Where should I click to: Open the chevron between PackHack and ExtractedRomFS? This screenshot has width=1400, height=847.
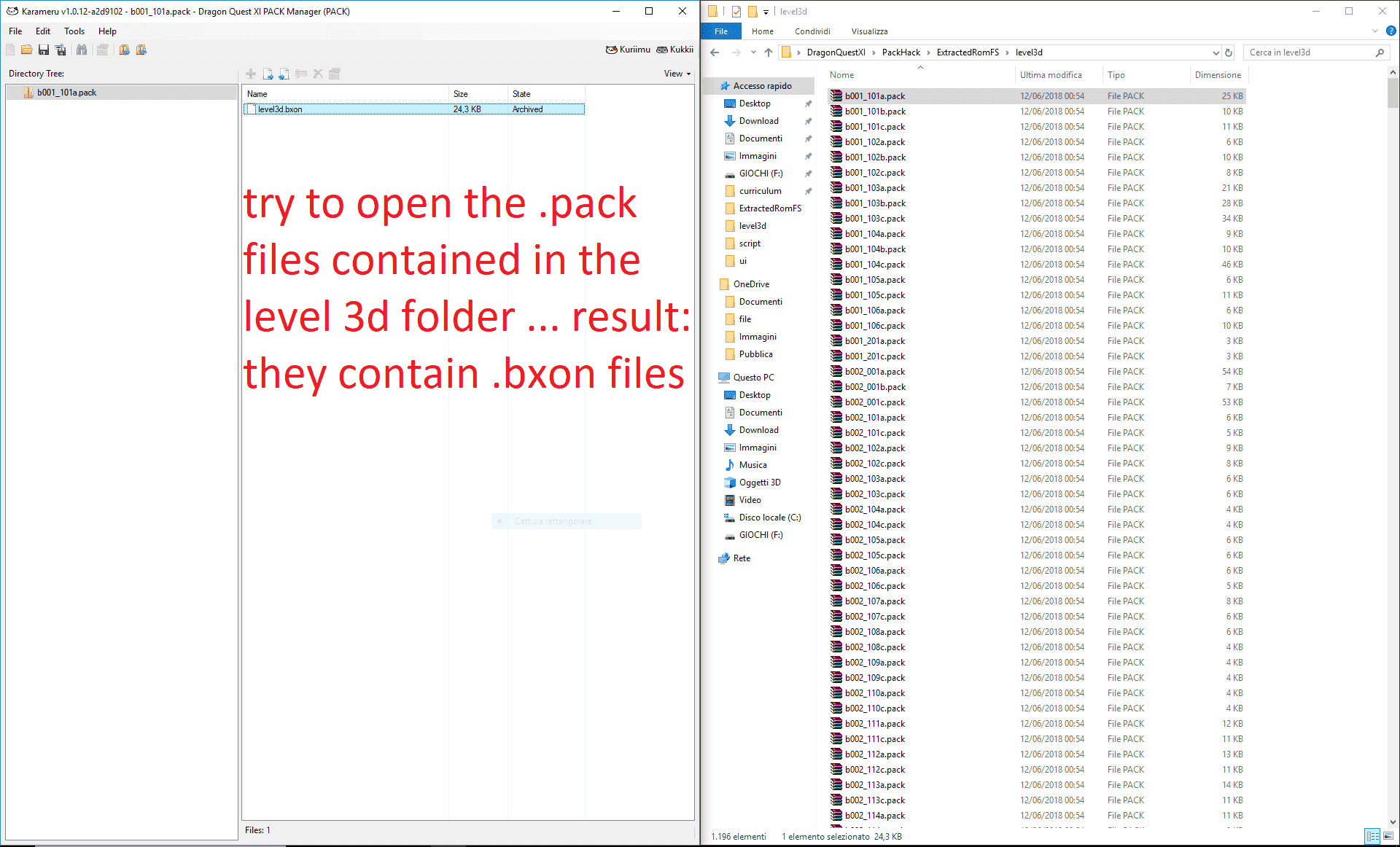[928, 52]
